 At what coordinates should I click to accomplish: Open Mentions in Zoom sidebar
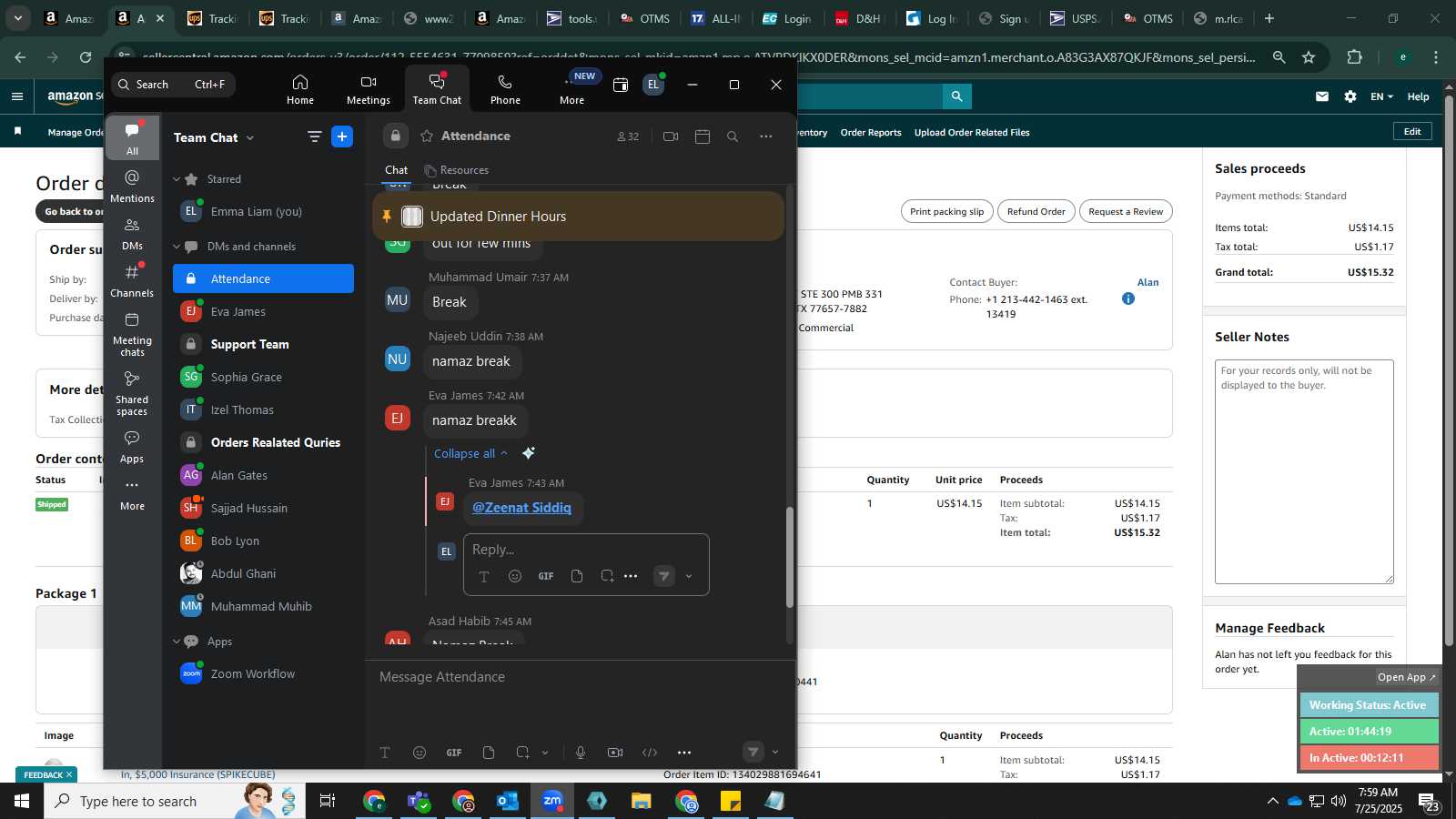pyautogui.click(x=132, y=186)
